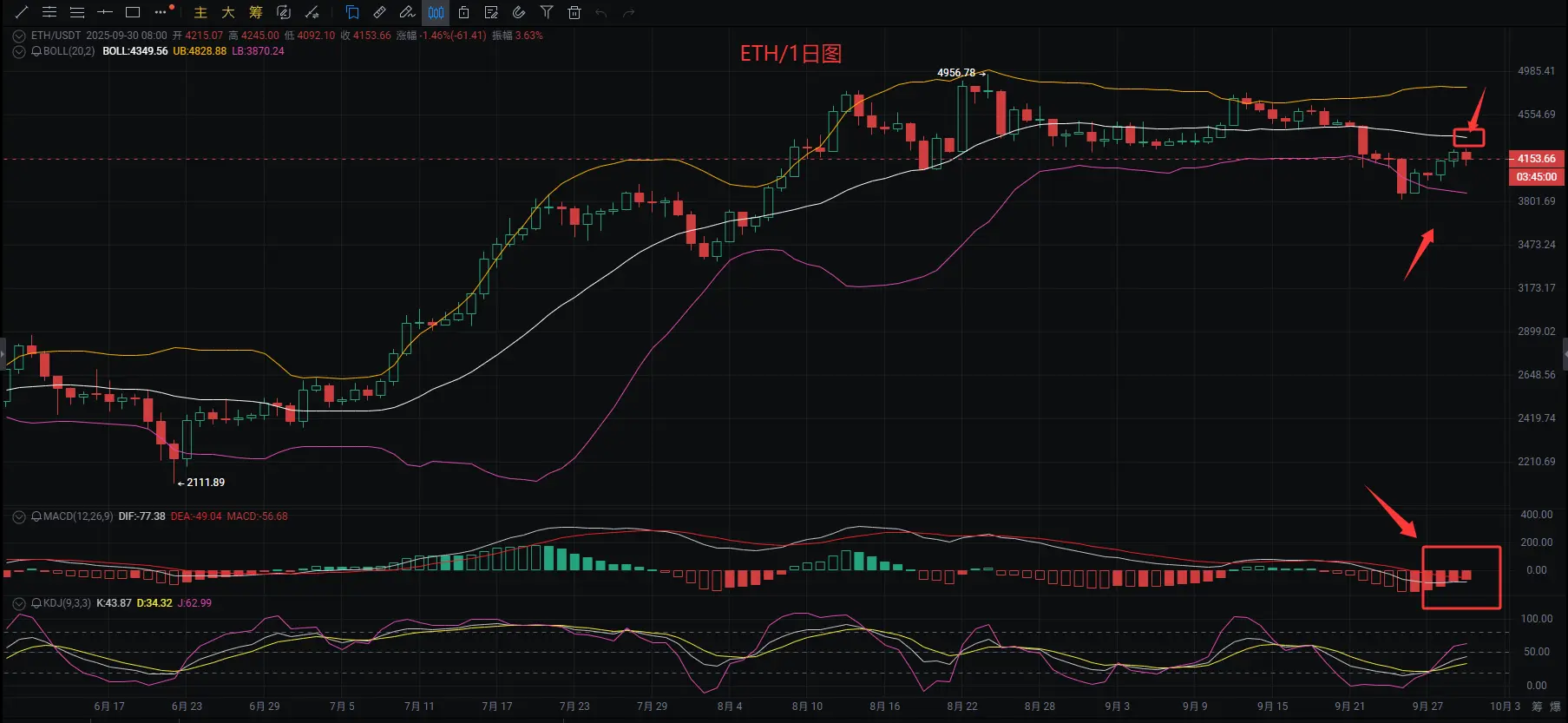Toggle the MACD indicator alert bell
This screenshot has width=1568, height=723.
(x=36, y=516)
